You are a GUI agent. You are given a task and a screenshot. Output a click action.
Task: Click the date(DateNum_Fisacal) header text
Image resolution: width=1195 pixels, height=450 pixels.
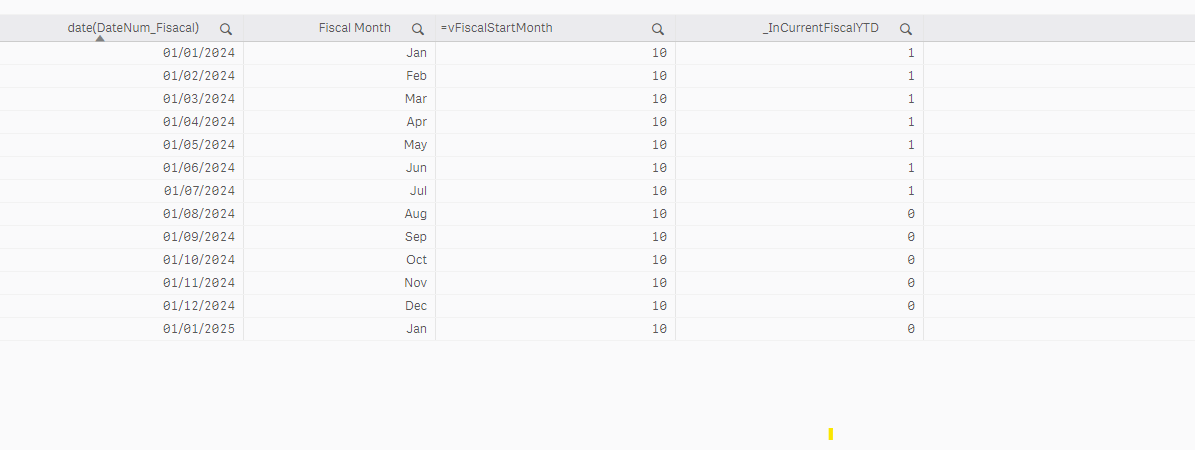click(x=133, y=27)
